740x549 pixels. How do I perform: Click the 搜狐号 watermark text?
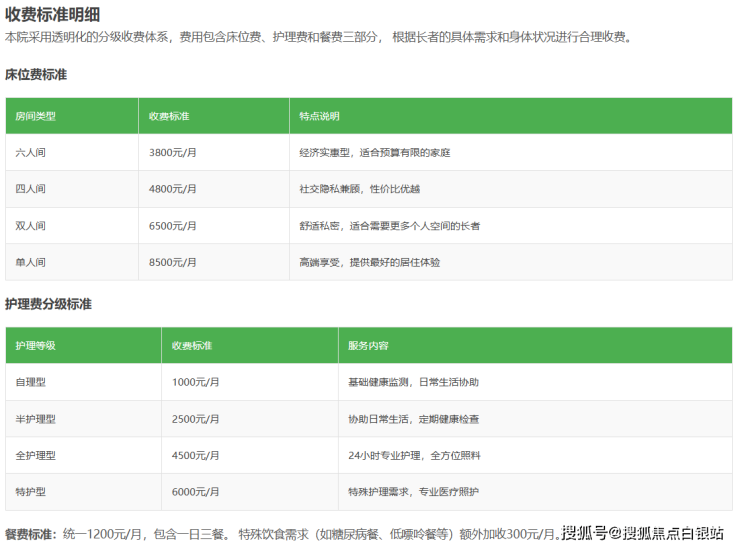pos(584,533)
